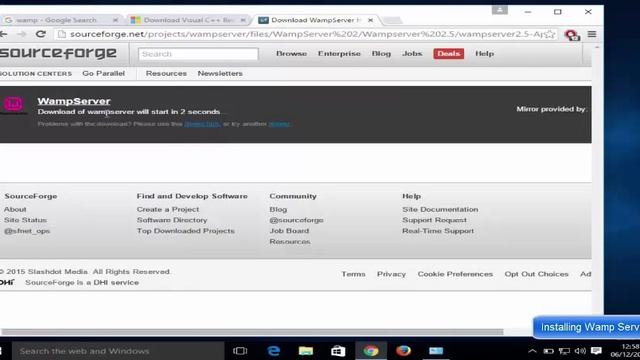Open the Support Request link
This screenshot has width=640, height=360.
434,220
